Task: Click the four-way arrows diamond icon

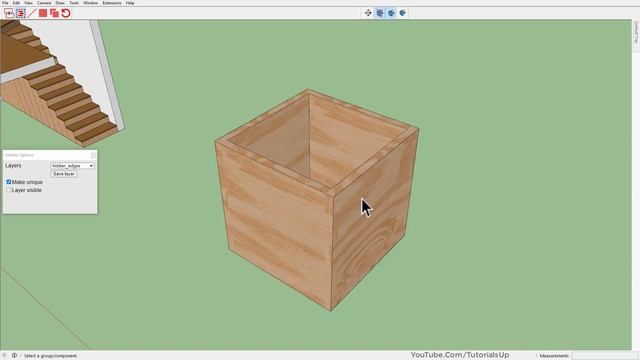Action: pos(368,13)
